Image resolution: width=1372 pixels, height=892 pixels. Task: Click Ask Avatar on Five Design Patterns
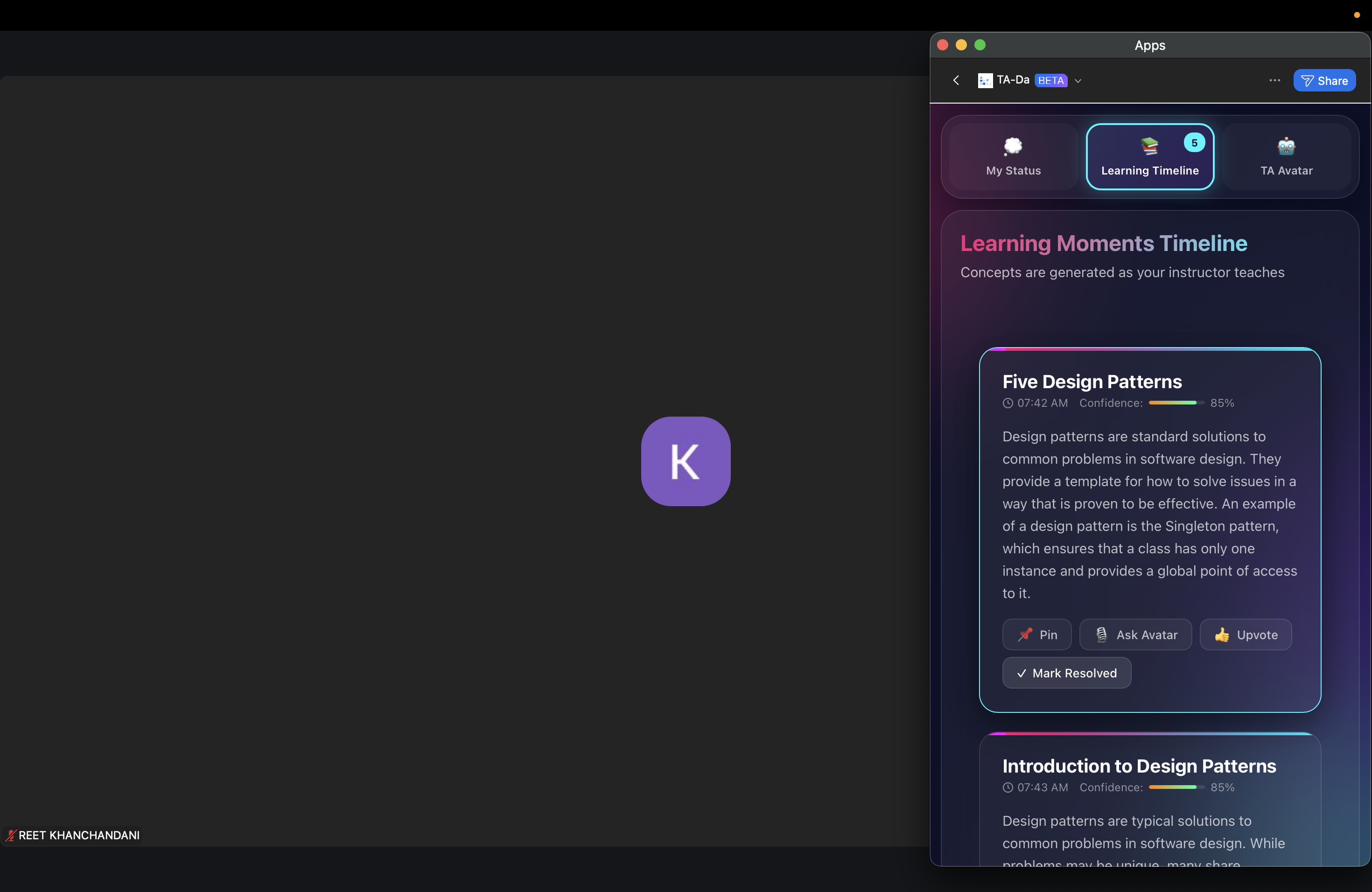pos(1135,634)
